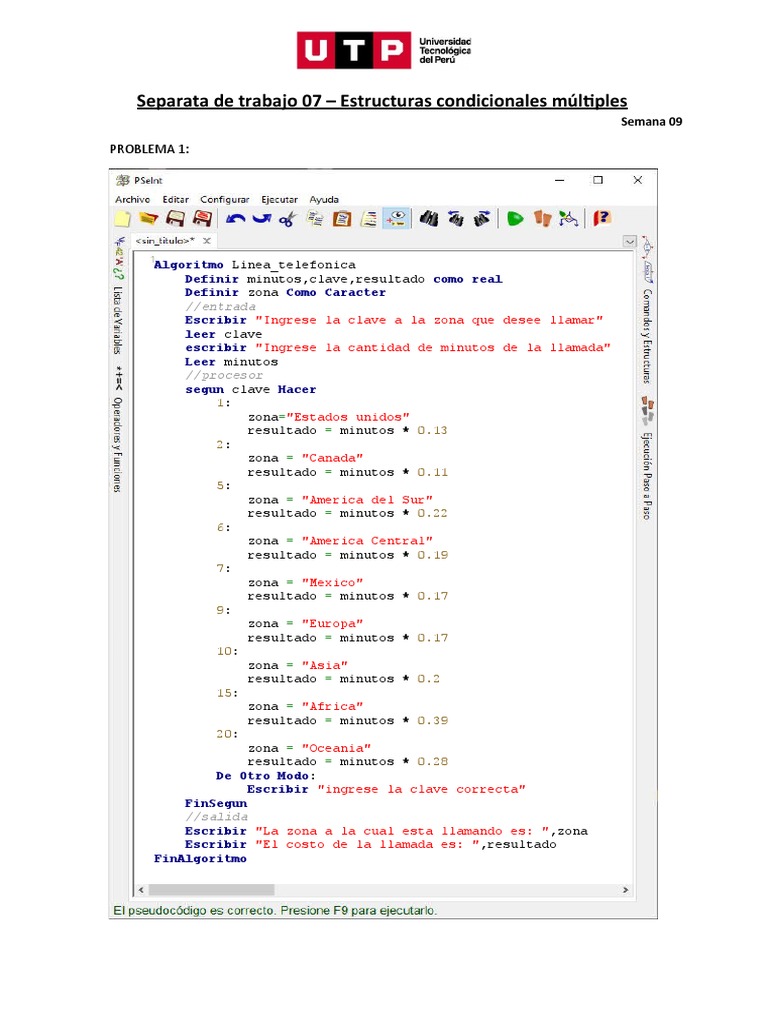Click the Find binoculars icon
Viewport: 768px width, 1024px height.
pyautogui.click(x=430, y=218)
